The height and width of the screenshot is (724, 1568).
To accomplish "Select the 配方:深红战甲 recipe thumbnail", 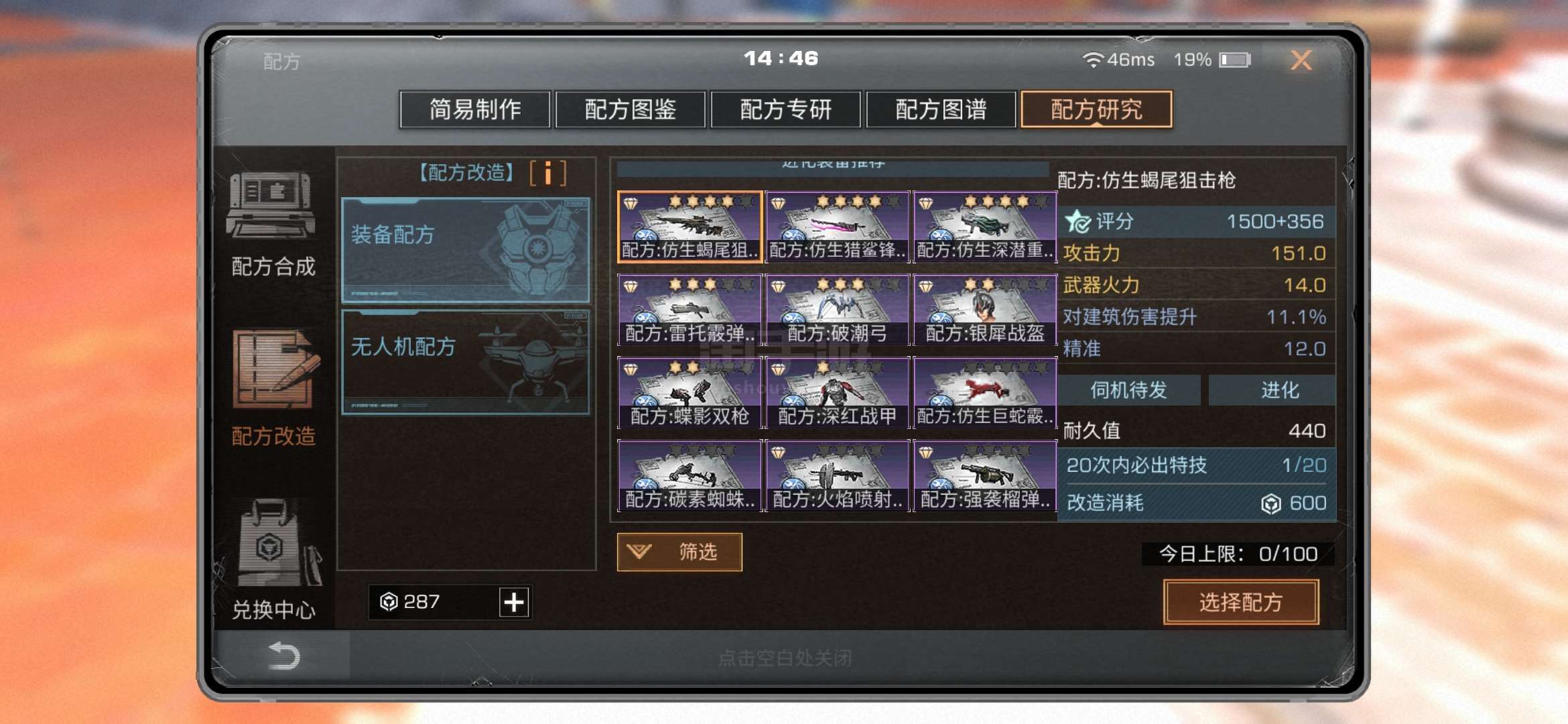I will (x=837, y=394).
